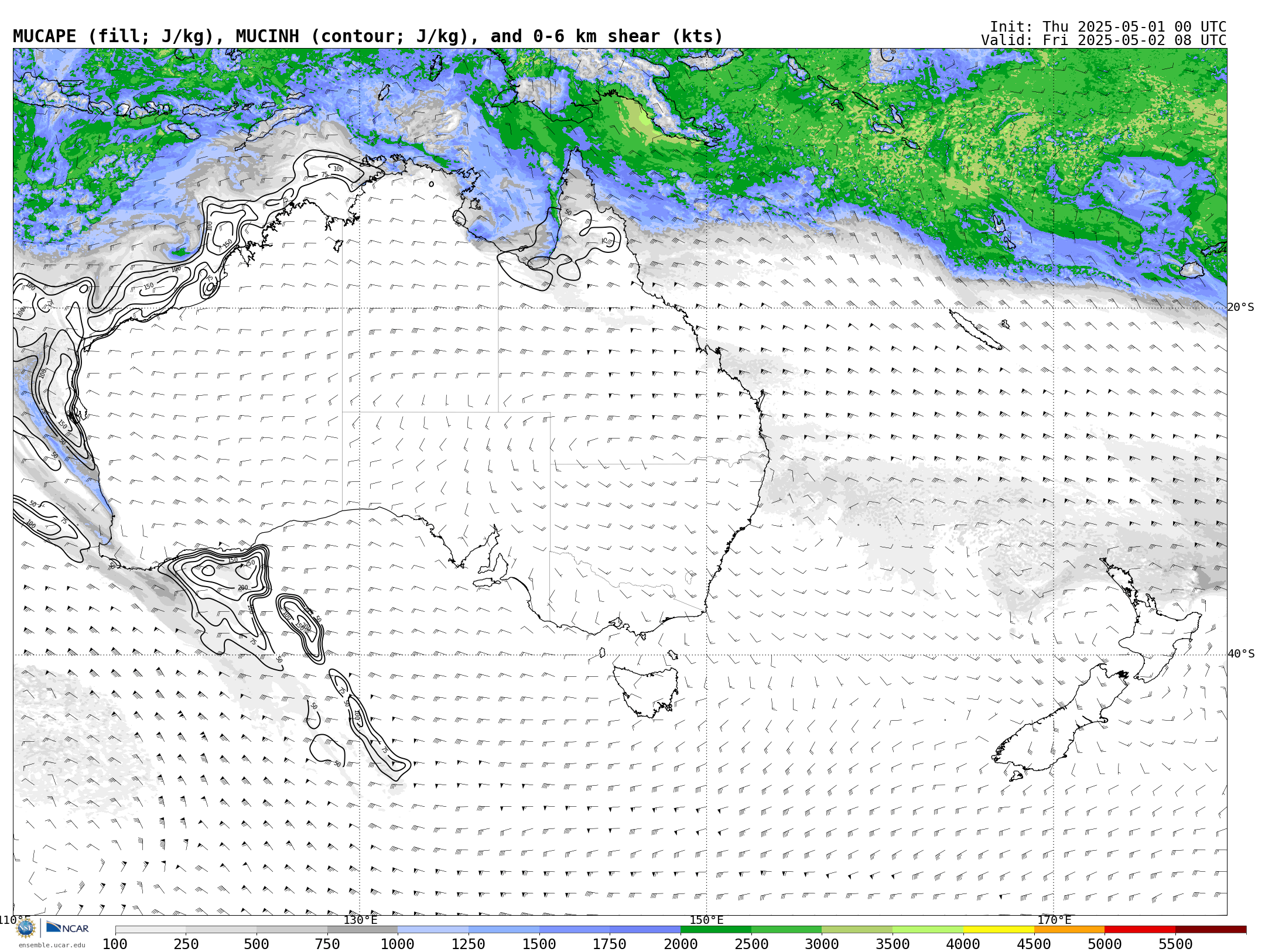Select the light gray 100–250 colorbar swatch
Image resolution: width=1265 pixels, height=952 pixels.
pyautogui.click(x=151, y=930)
